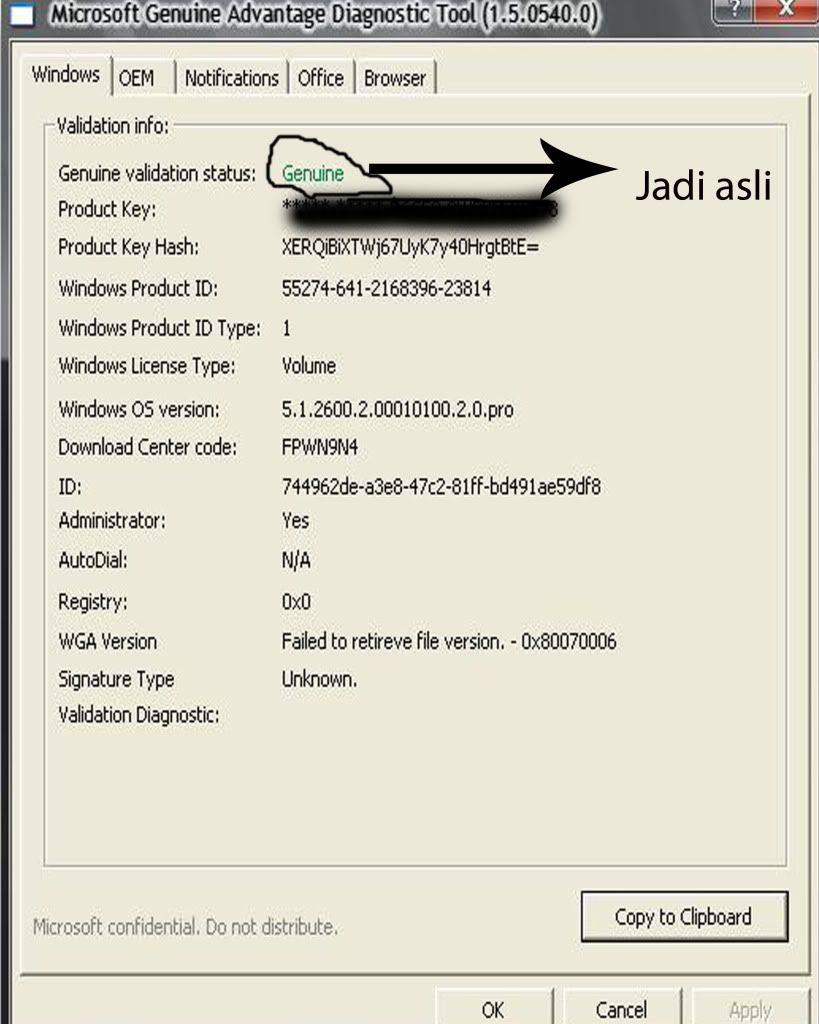Viewport: 819px width, 1024px height.
Task: Click the Product Key Hash value XERQiBiXTWj67UyK7y40HrgtBtE=
Action: [x=411, y=247]
